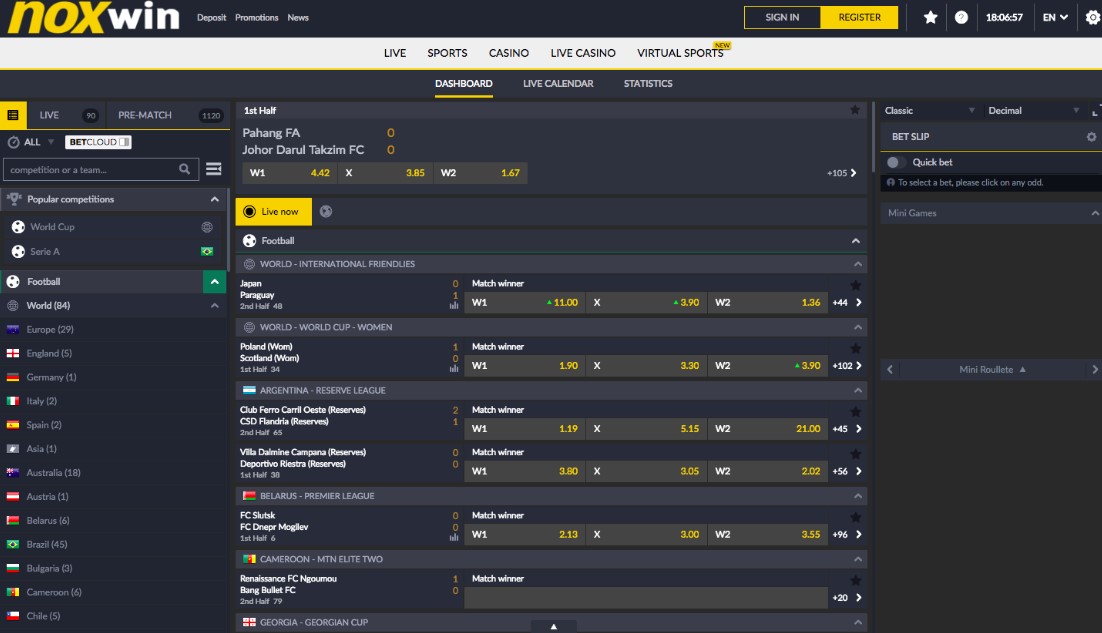This screenshot has height=633, width=1102.
Task: Favorite the Club Ferro Carril Oeste match
Action: [x=855, y=411]
